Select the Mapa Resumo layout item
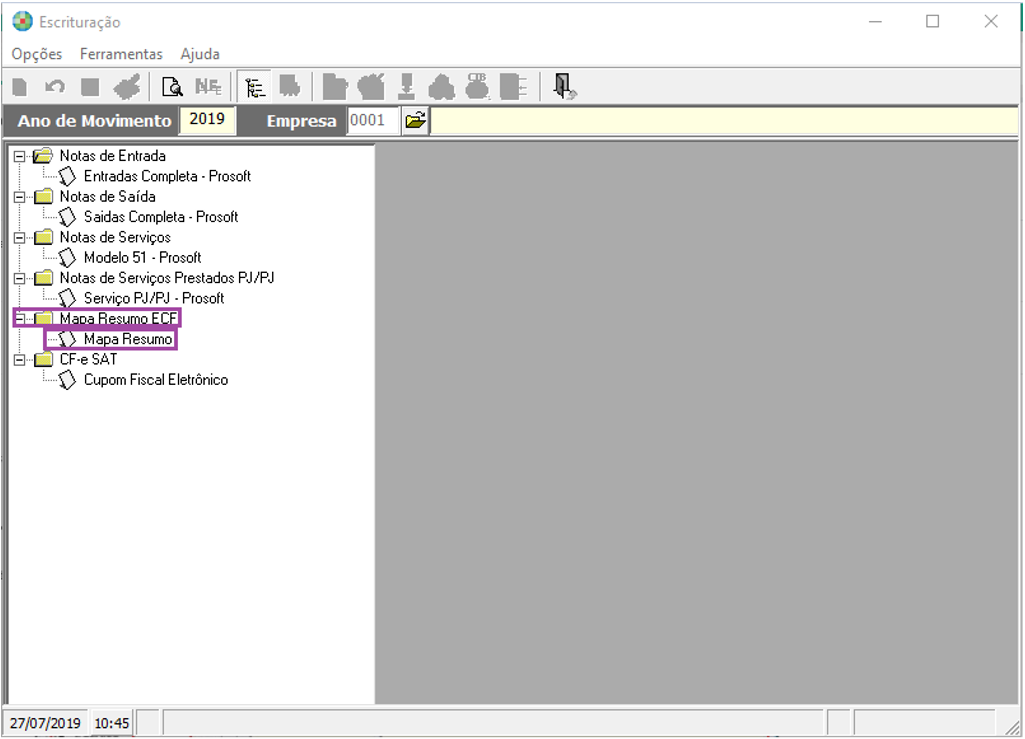The width and height of the screenshot is (1025, 739). click(128, 339)
